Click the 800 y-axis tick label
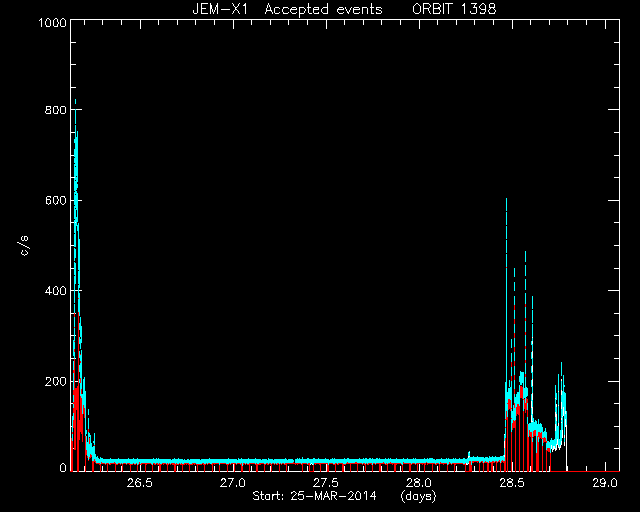This screenshot has height=512, width=640. (x=56, y=110)
